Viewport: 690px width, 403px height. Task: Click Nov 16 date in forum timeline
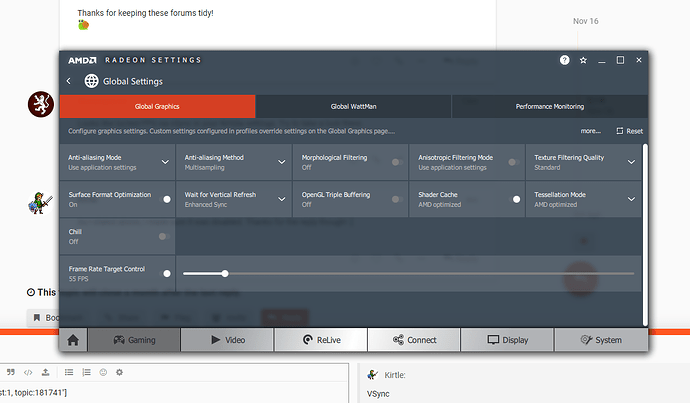(586, 21)
